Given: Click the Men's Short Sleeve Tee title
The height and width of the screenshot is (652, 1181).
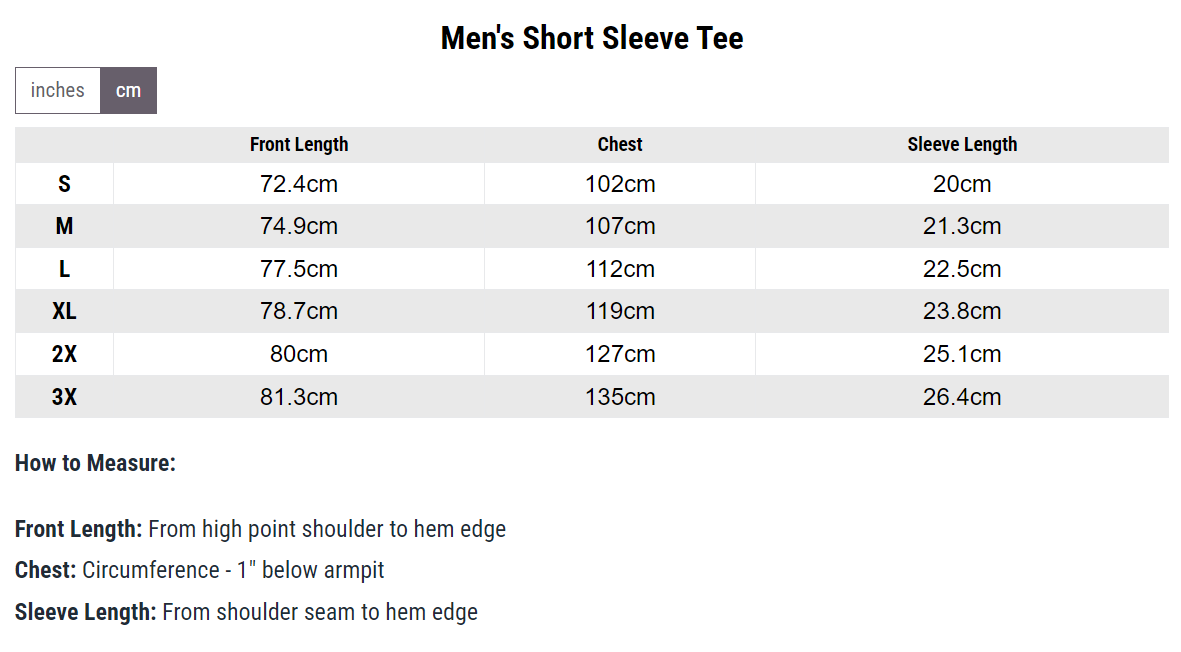Looking at the screenshot, I should tap(592, 38).
